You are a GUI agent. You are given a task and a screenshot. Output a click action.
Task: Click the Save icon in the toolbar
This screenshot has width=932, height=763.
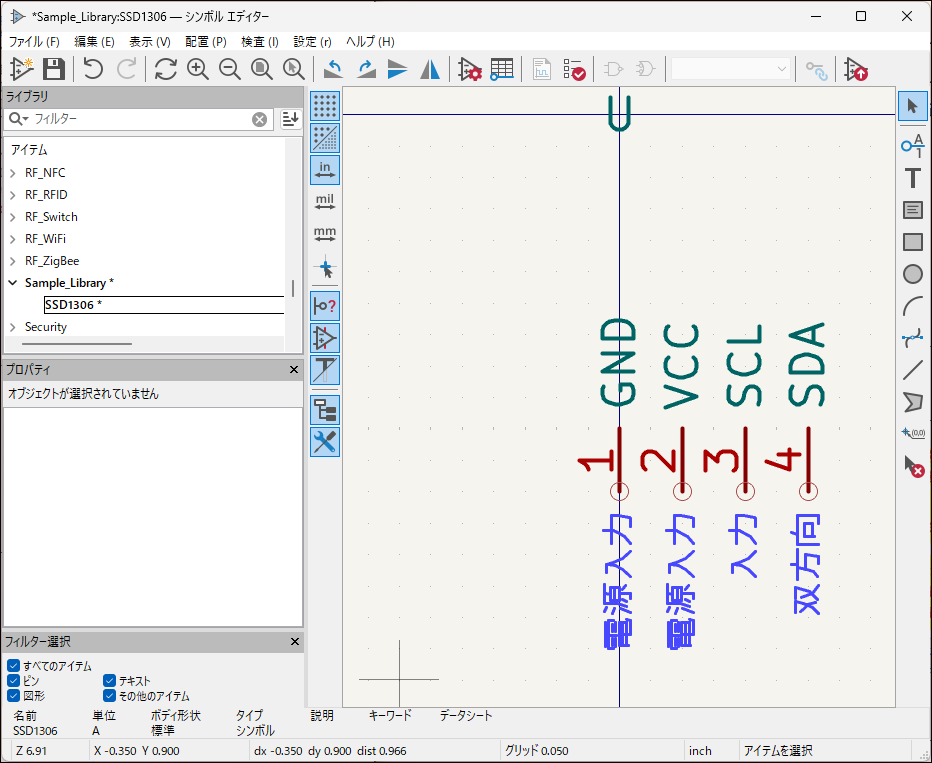pos(54,69)
